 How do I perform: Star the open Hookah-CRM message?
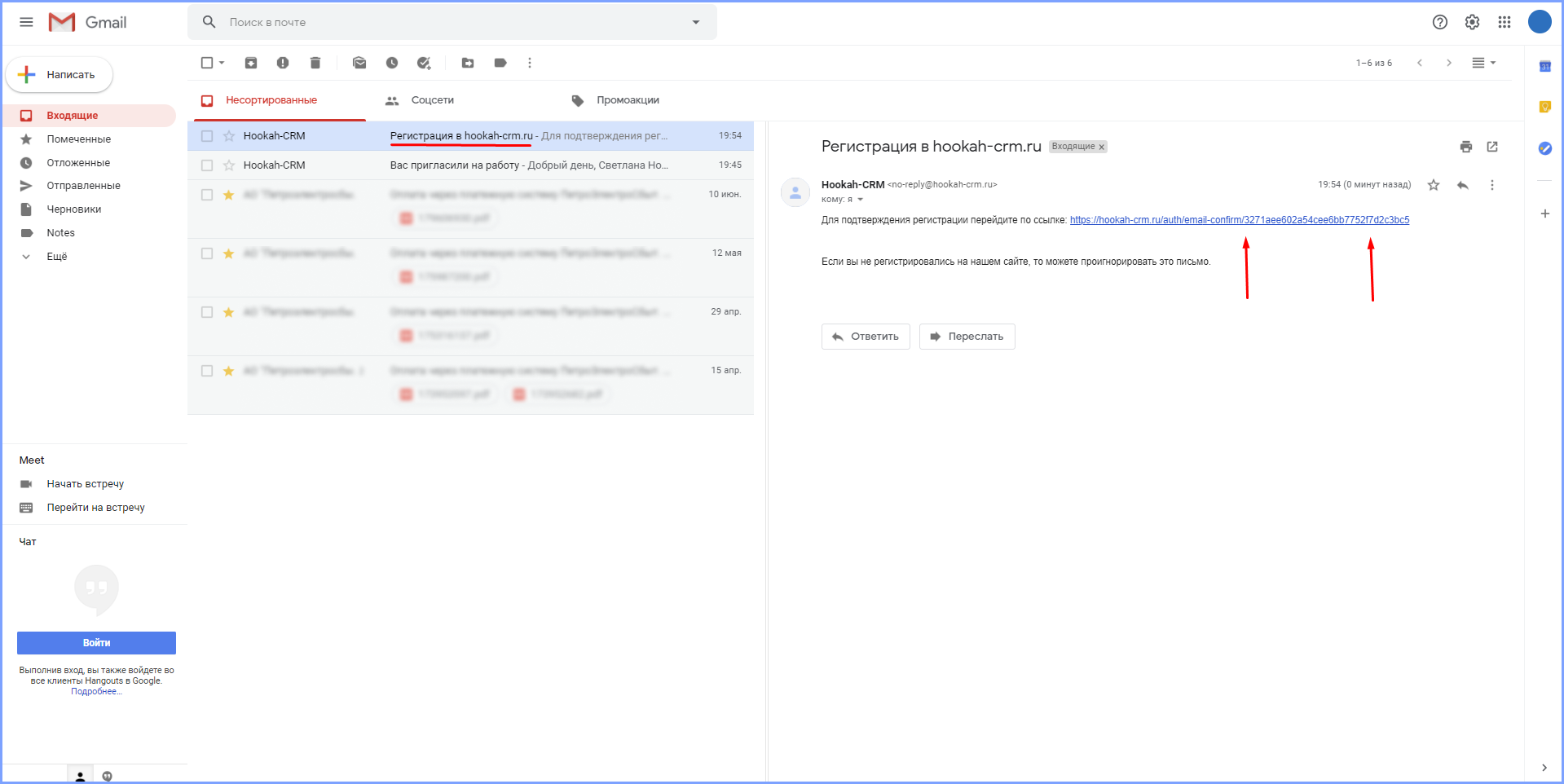[x=1434, y=185]
